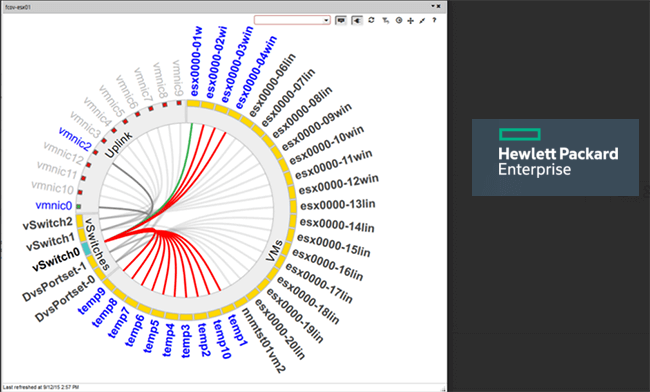
Task: Select the esx0000-18lin VM label
Action: point(307,300)
